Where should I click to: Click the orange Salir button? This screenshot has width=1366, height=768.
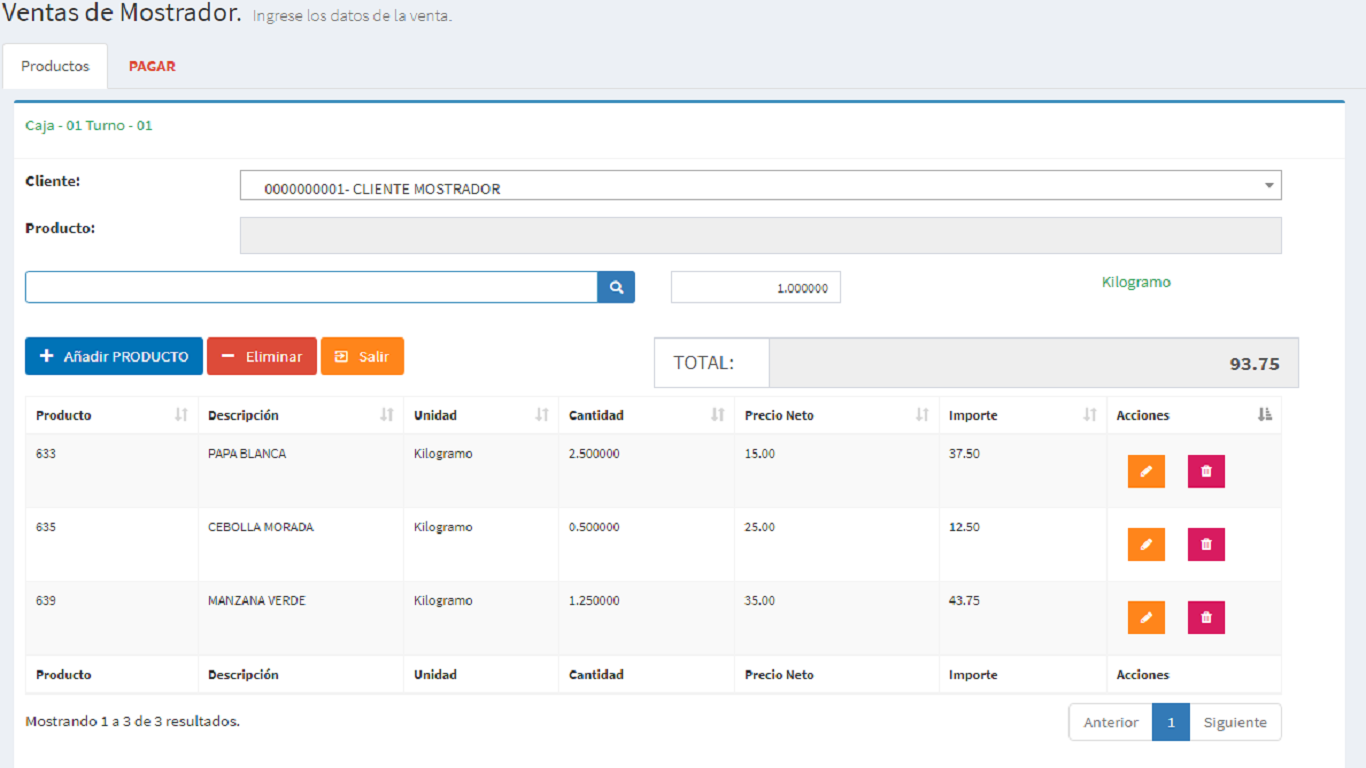362,356
